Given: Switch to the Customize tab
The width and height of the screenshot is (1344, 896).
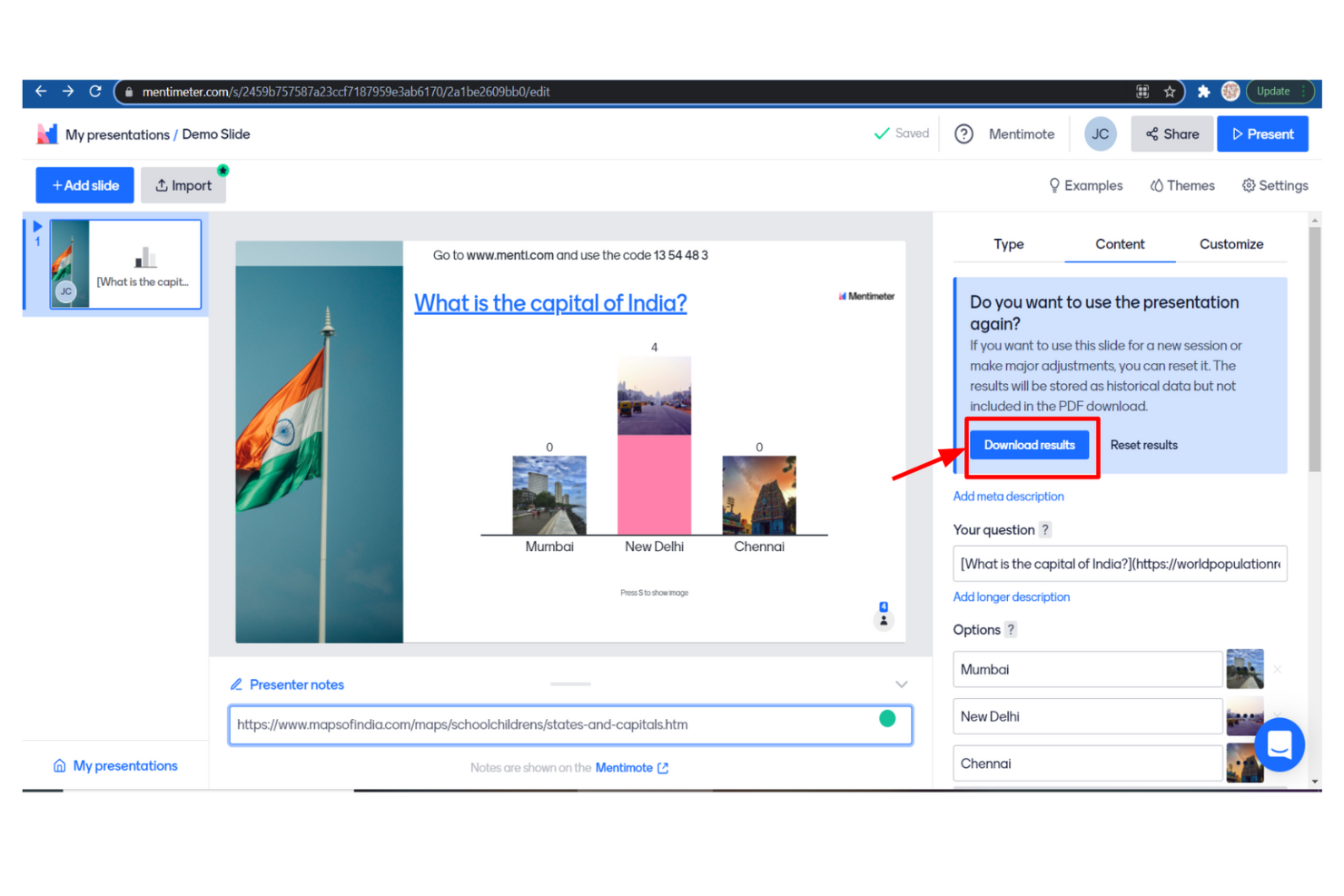Looking at the screenshot, I should click(1231, 244).
